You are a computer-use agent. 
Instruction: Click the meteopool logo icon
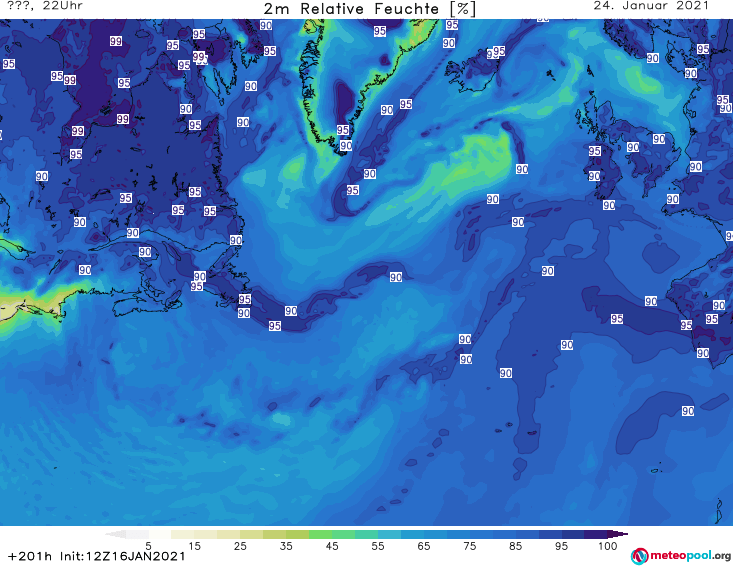point(639,556)
